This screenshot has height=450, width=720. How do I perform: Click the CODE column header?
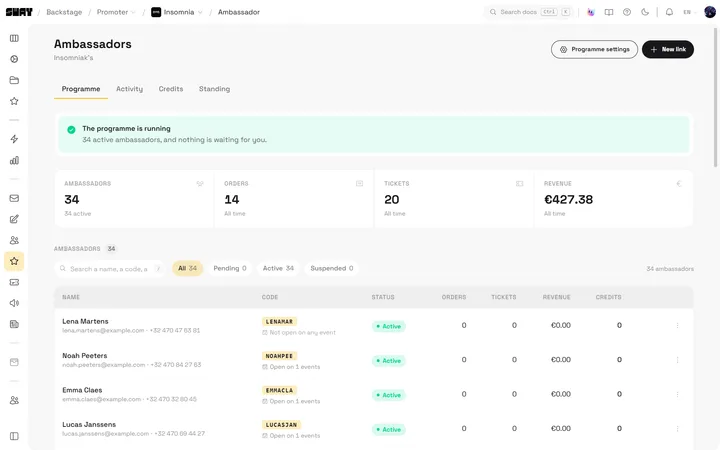click(270, 297)
